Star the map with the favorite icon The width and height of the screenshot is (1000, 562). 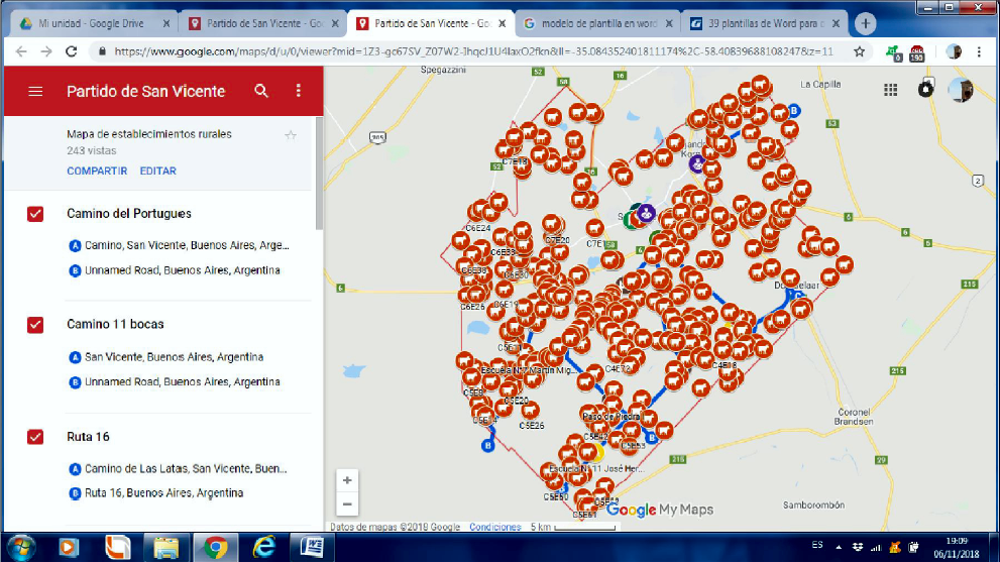coord(291,135)
